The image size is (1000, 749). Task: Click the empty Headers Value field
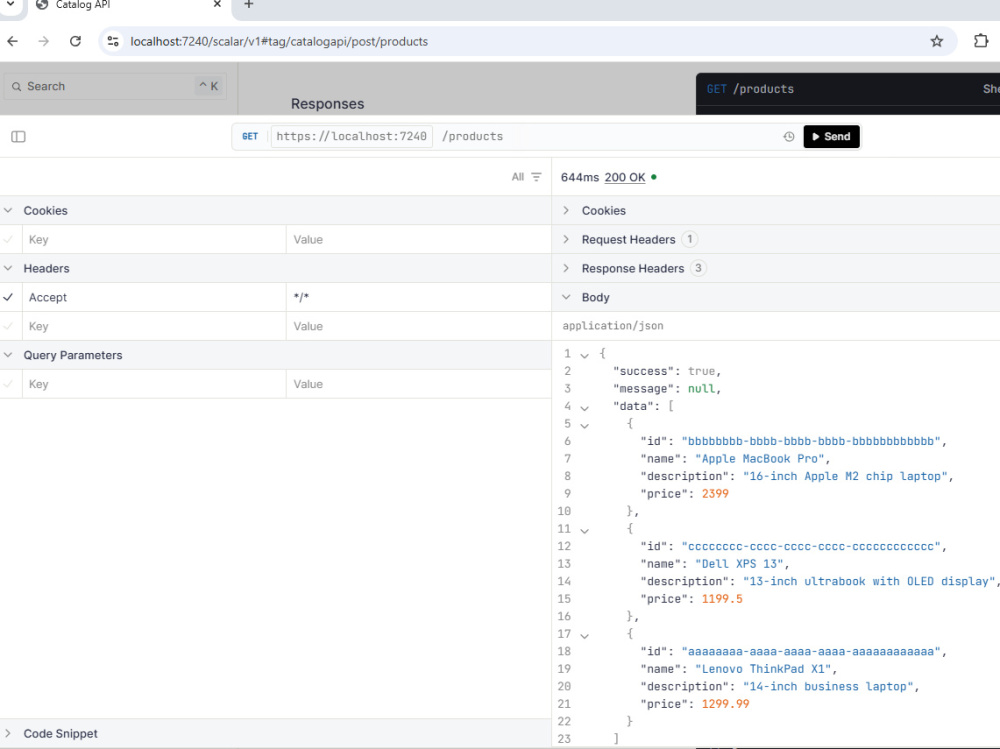418,327
